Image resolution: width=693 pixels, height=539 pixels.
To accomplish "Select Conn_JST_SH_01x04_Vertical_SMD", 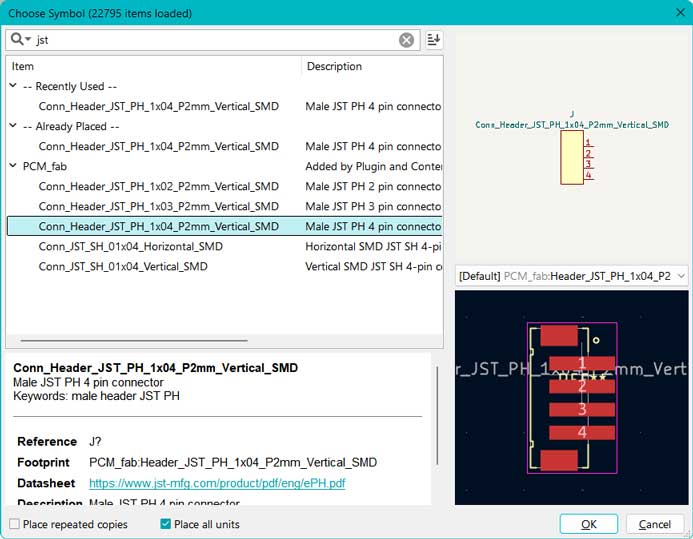I will click(x=225, y=266).
